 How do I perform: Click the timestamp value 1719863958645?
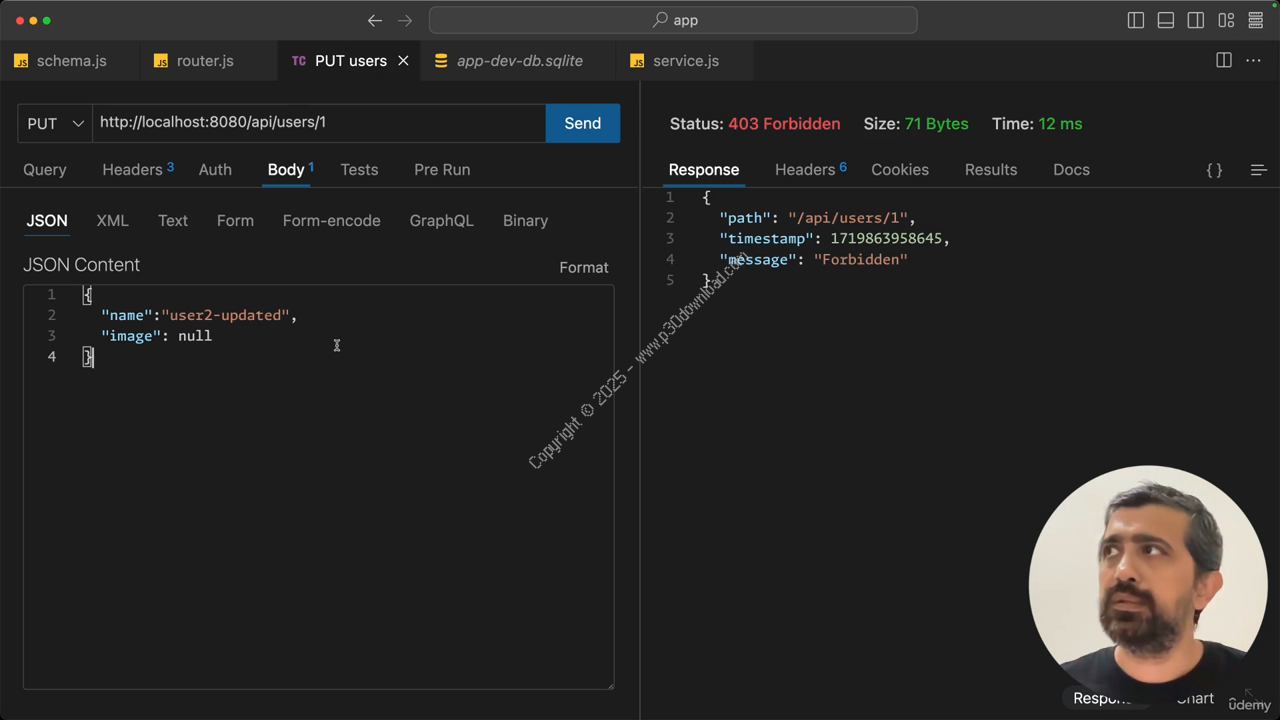pyautogui.click(x=886, y=239)
